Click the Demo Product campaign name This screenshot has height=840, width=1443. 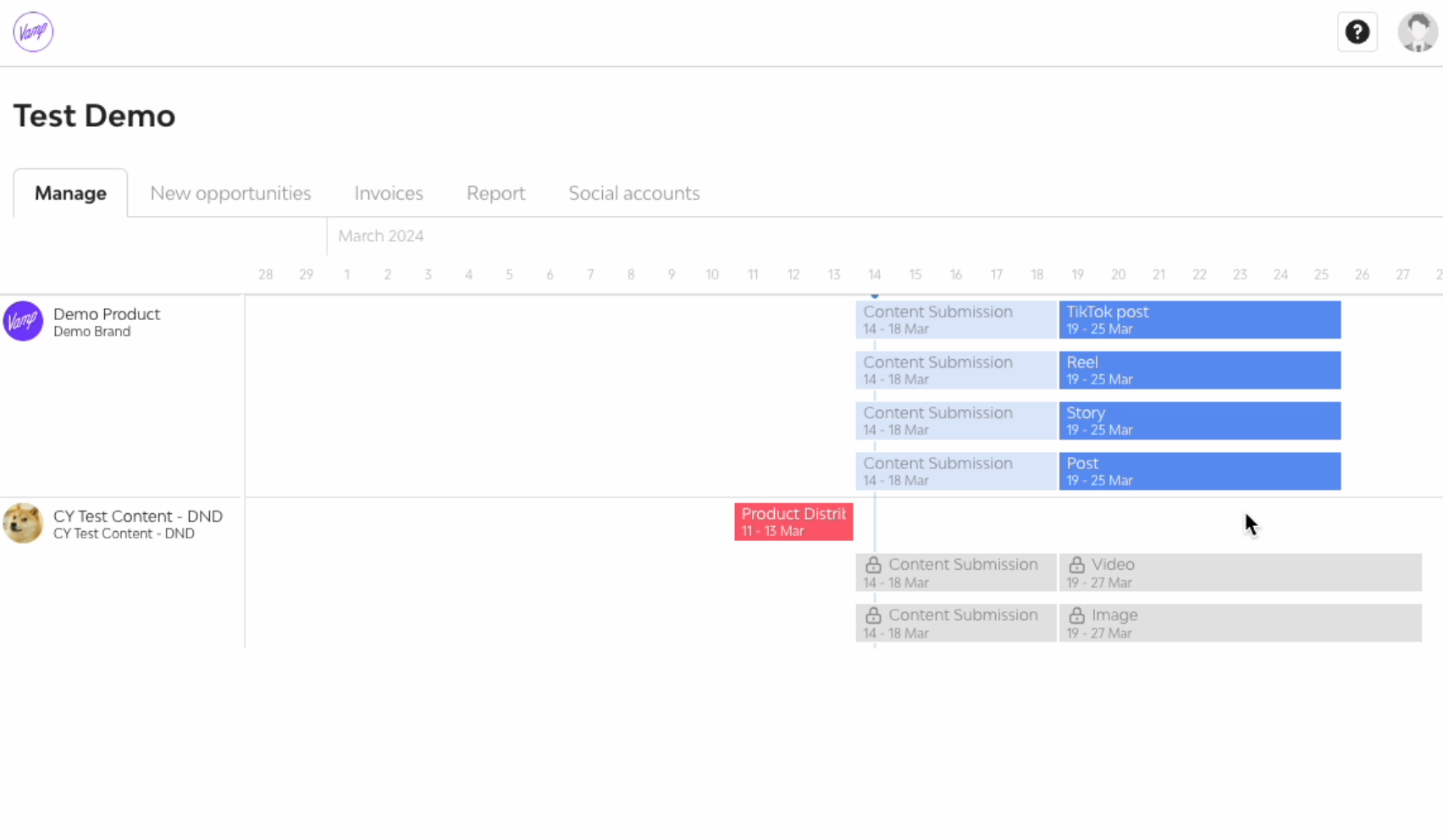[x=107, y=314]
